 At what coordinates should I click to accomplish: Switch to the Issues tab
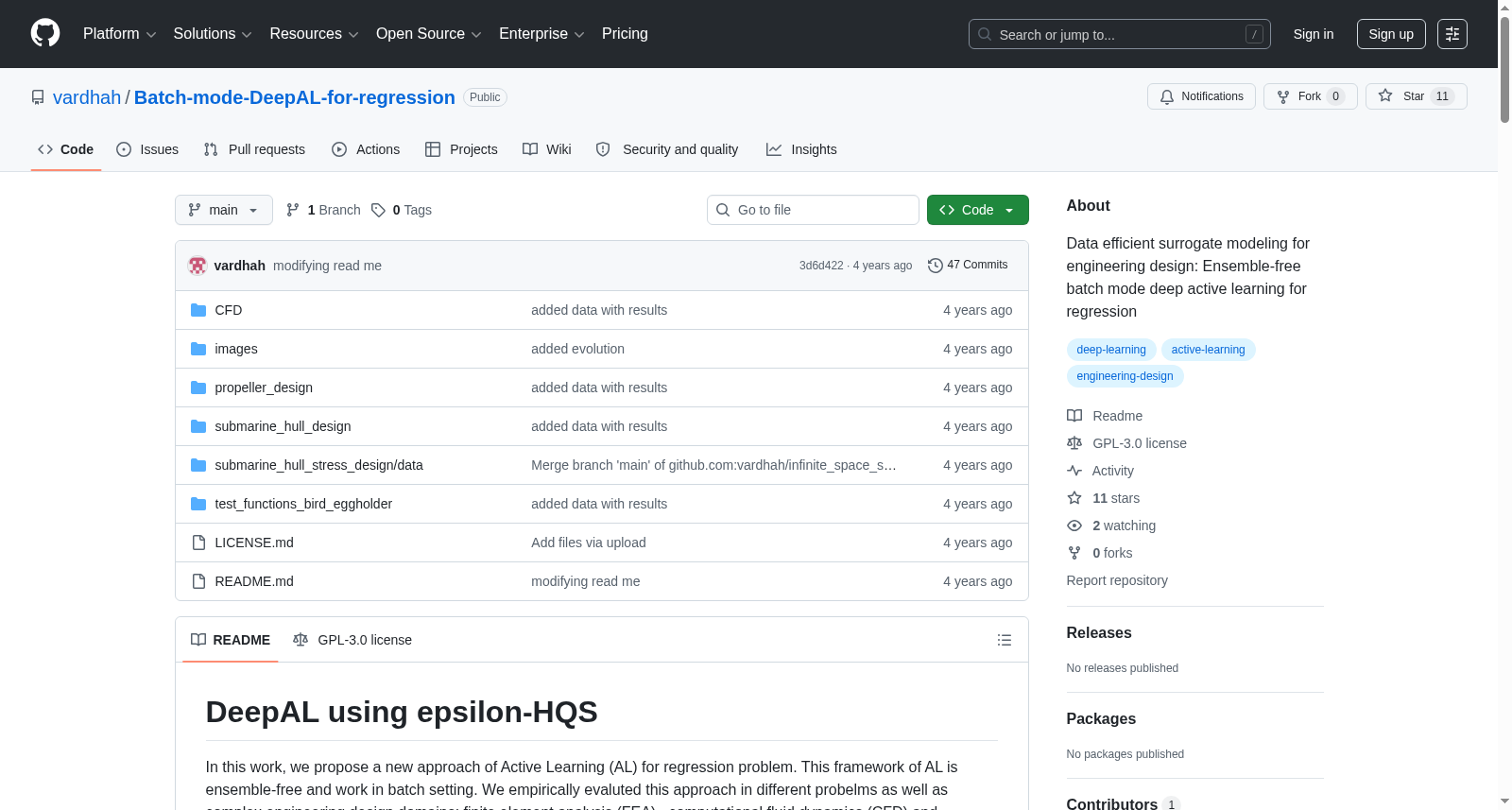click(x=147, y=149)
